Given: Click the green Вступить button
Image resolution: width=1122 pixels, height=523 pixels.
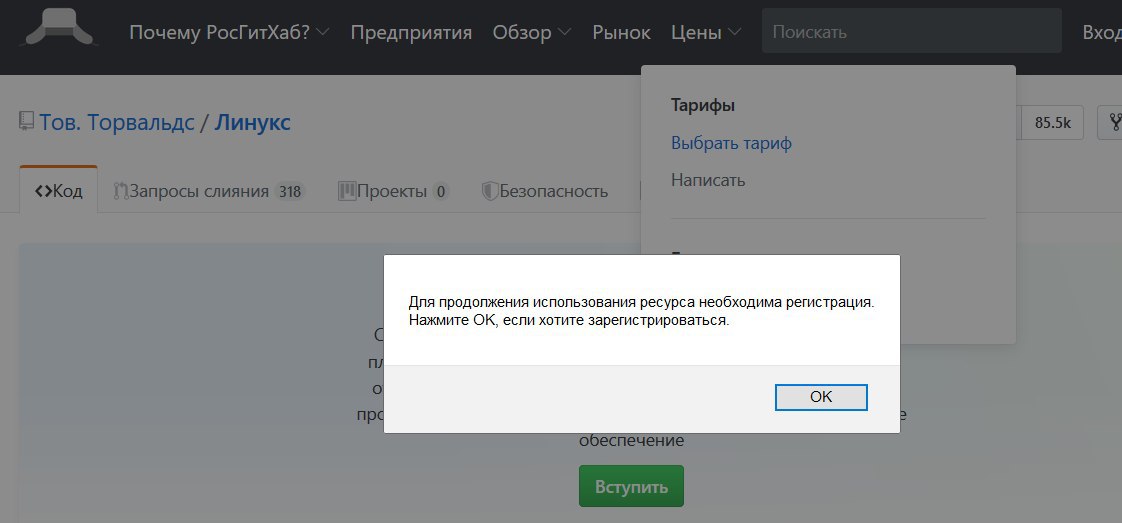Looking at the screenshot, I should [631, 487].
